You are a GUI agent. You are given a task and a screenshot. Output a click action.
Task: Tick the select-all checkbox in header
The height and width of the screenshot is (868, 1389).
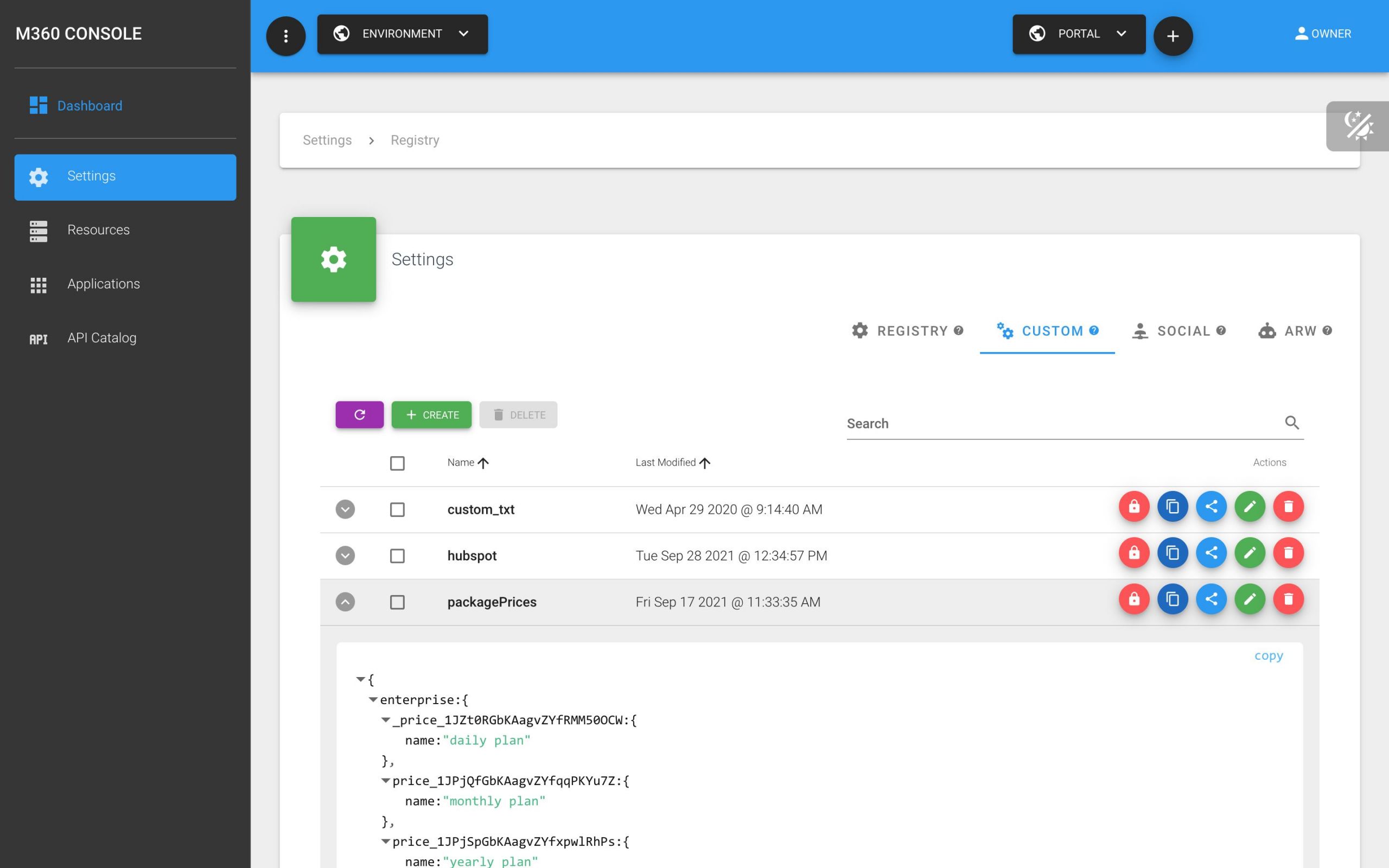[397, 463]
